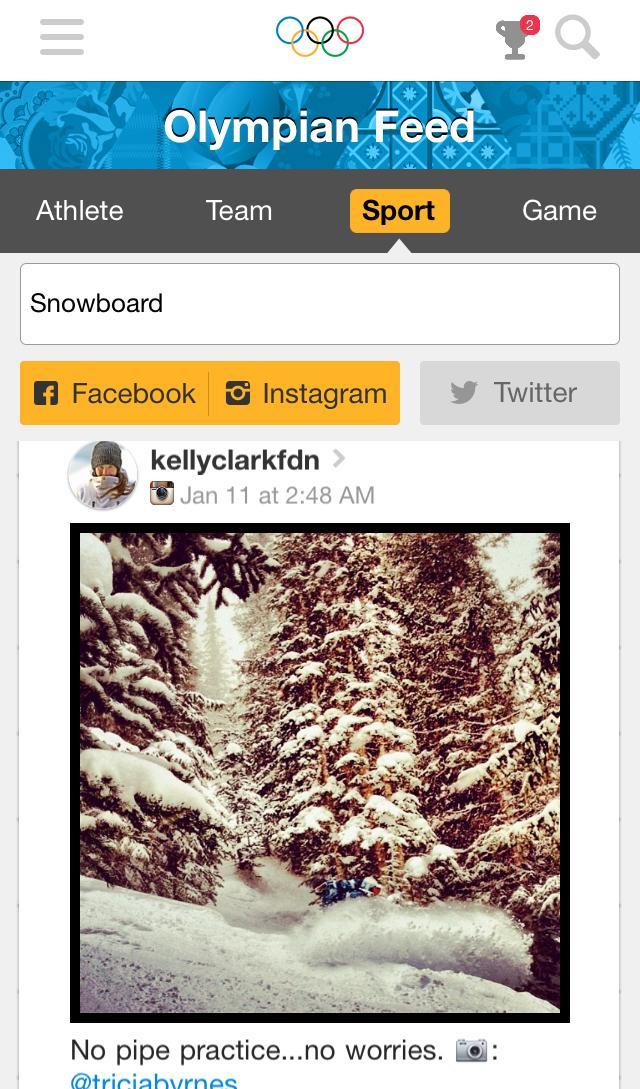Open the Snowboard sport selector
This screenshot has height=1089, width=640.
pyautogui.click(x=320, y=304)
